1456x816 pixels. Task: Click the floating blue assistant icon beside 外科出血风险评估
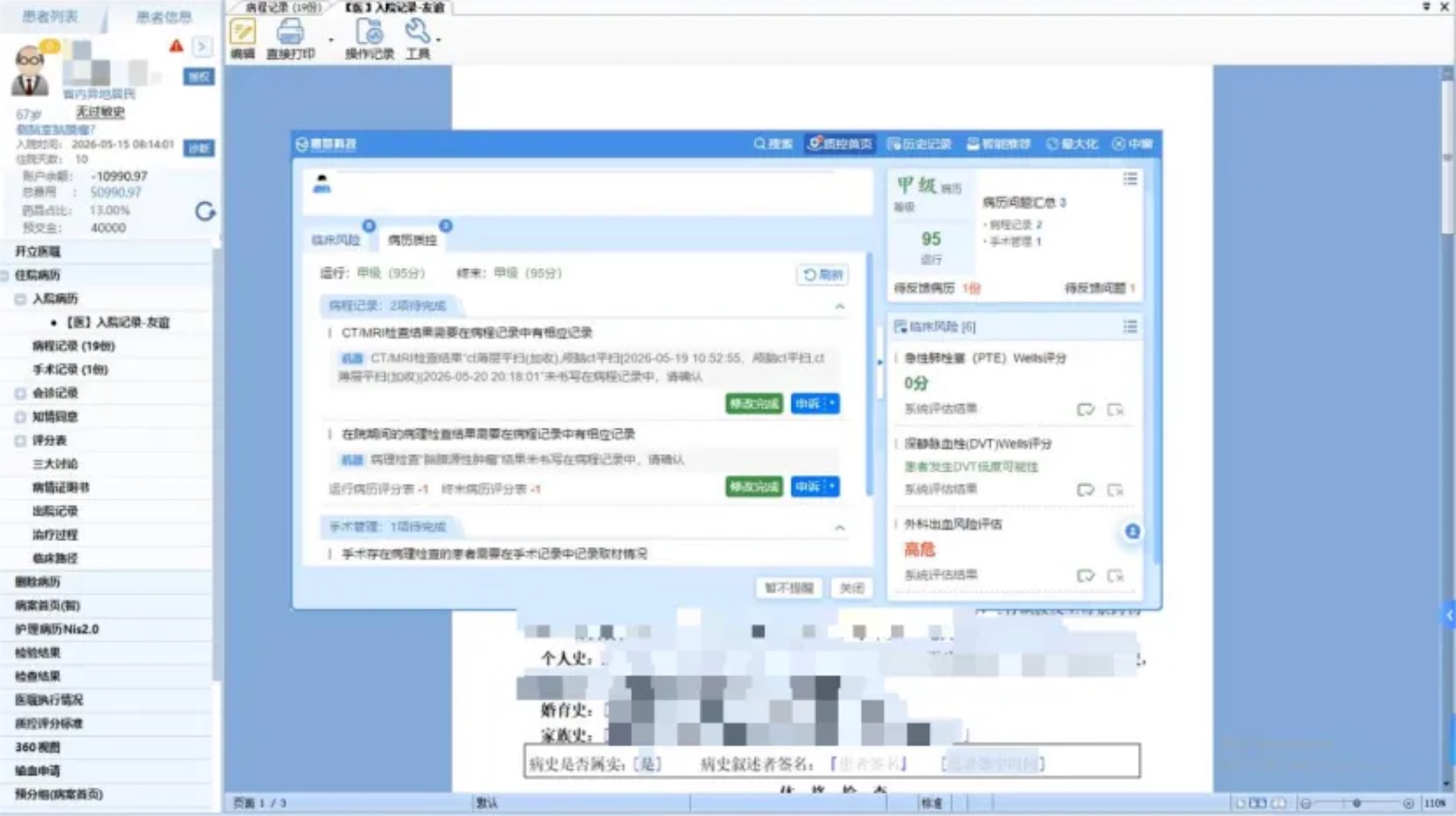coord(1132,532)
